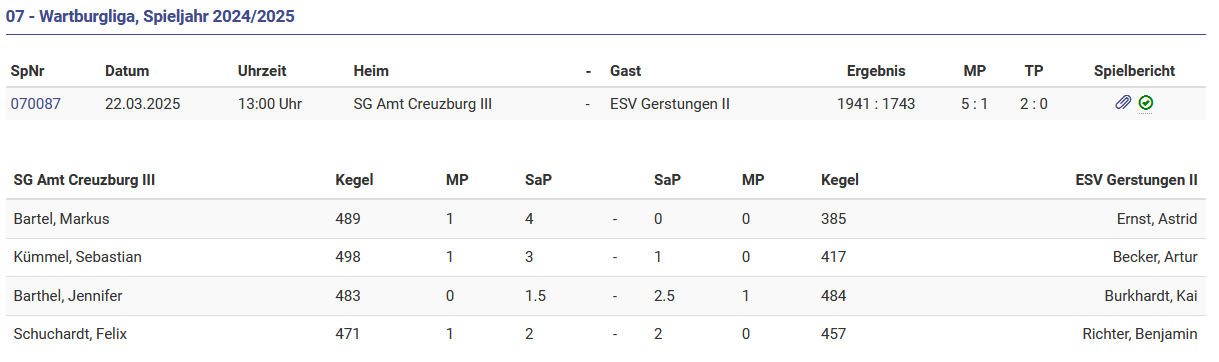This screenshot has height=362, width=1219.
Task: Click opponent Becker, Artur
Action: [x=1155, y=257]
